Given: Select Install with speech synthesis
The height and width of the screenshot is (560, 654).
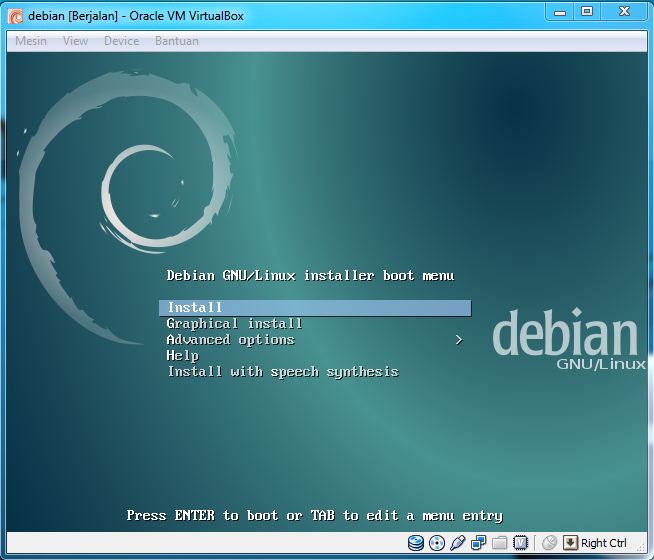Looking at the screenshot, I should pos(283,372).
